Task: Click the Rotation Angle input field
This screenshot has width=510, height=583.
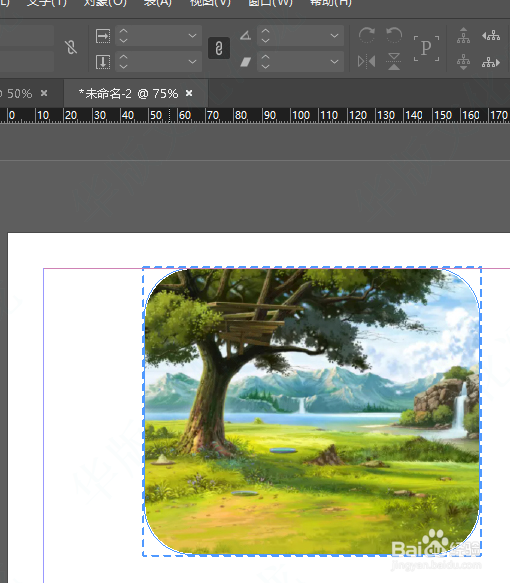Action: click(300, 36)
